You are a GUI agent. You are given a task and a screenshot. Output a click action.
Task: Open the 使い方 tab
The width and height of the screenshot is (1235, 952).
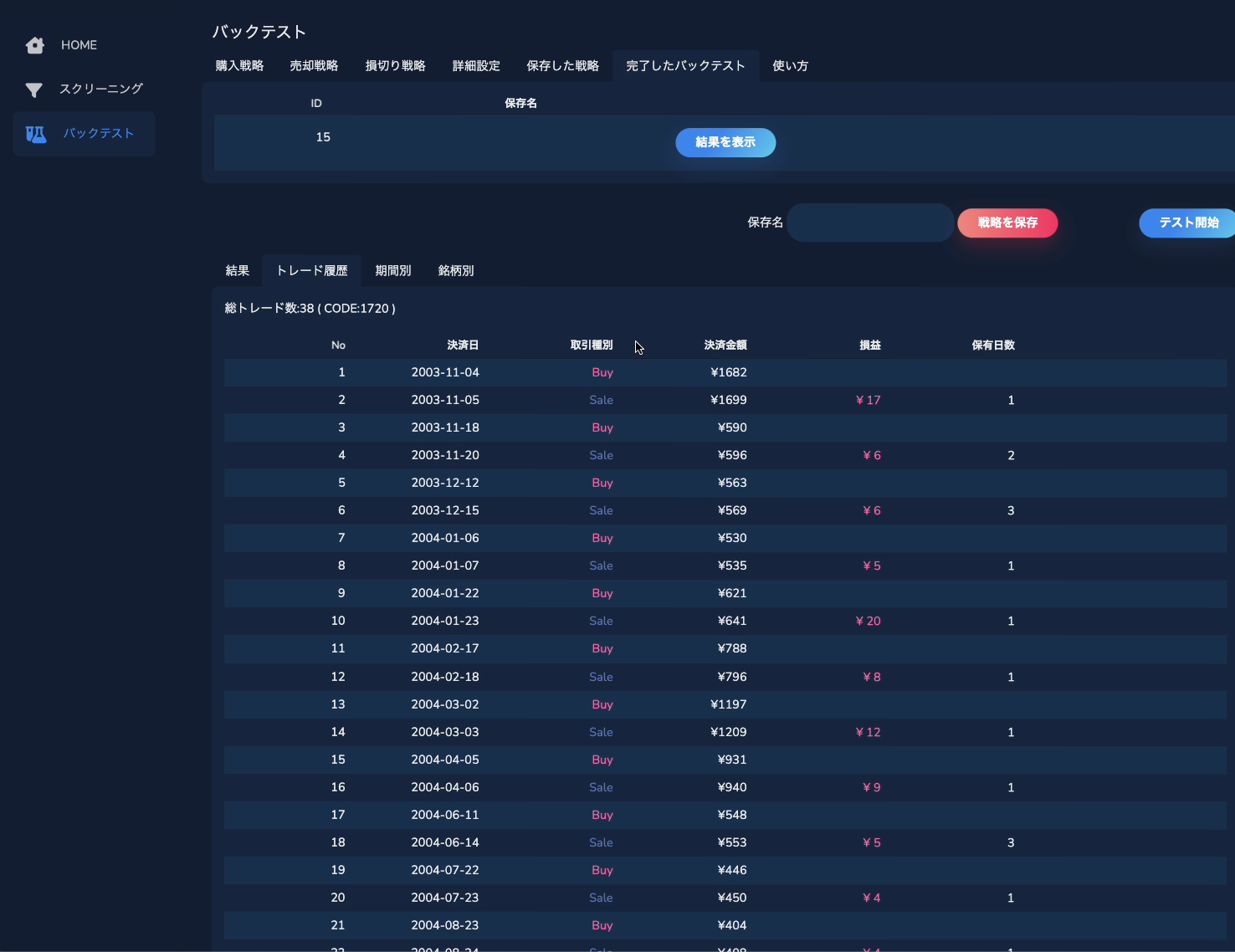click(x=790, y=66)
